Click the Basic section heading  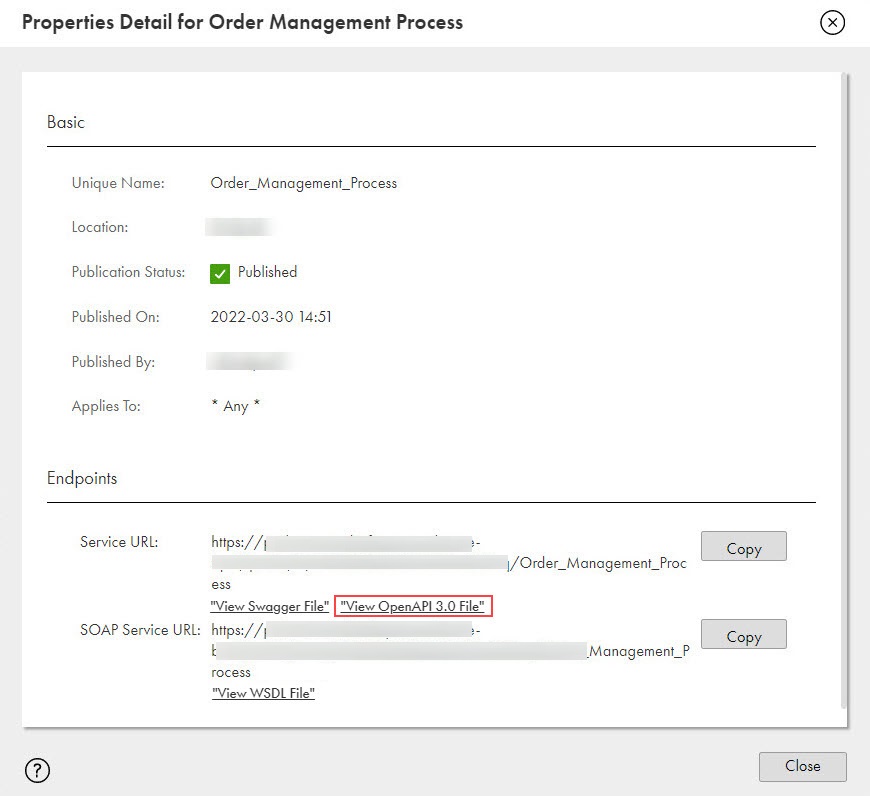(x=65, y=122)
